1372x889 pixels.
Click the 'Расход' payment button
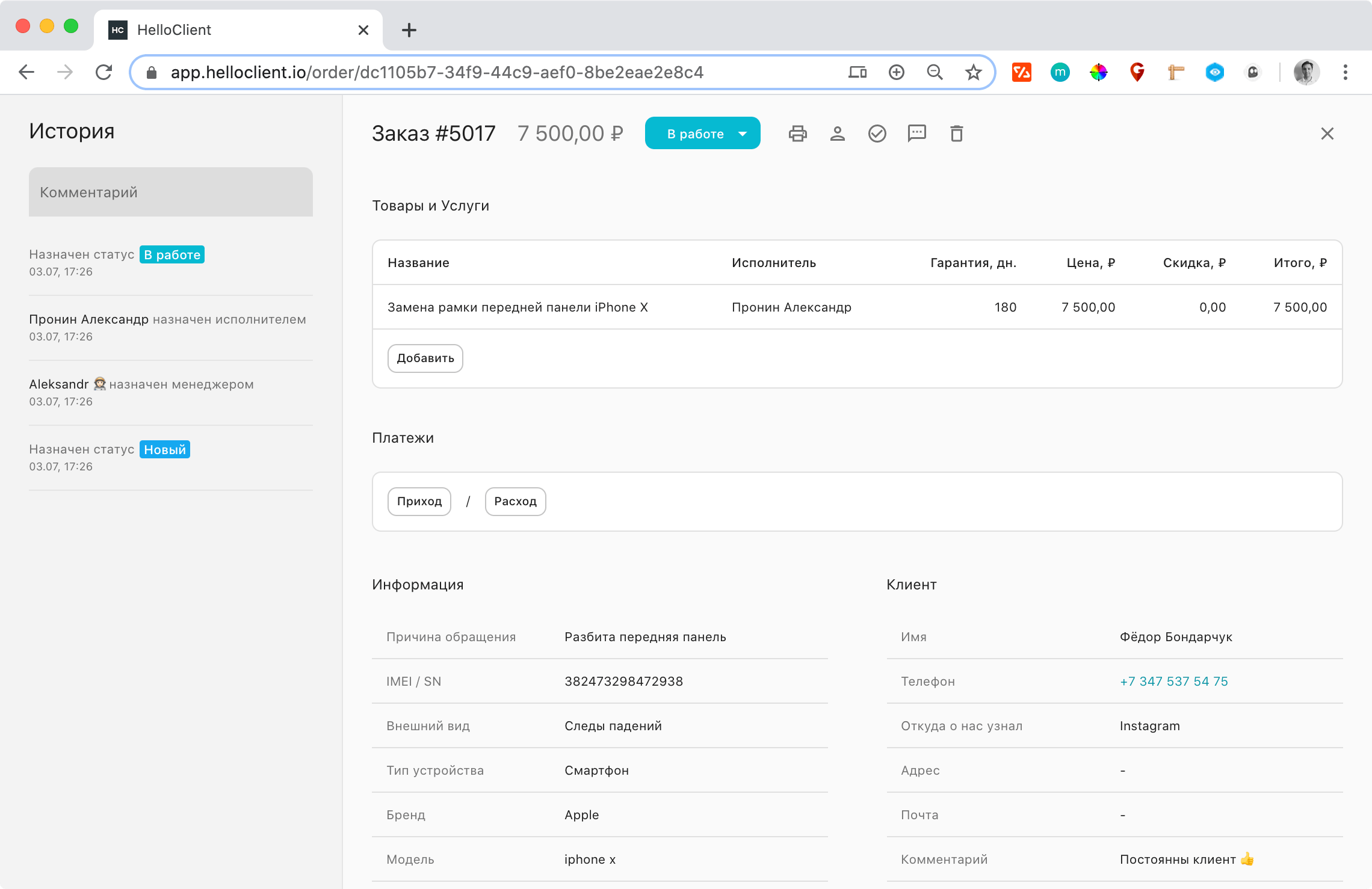(x=515, y=502)
